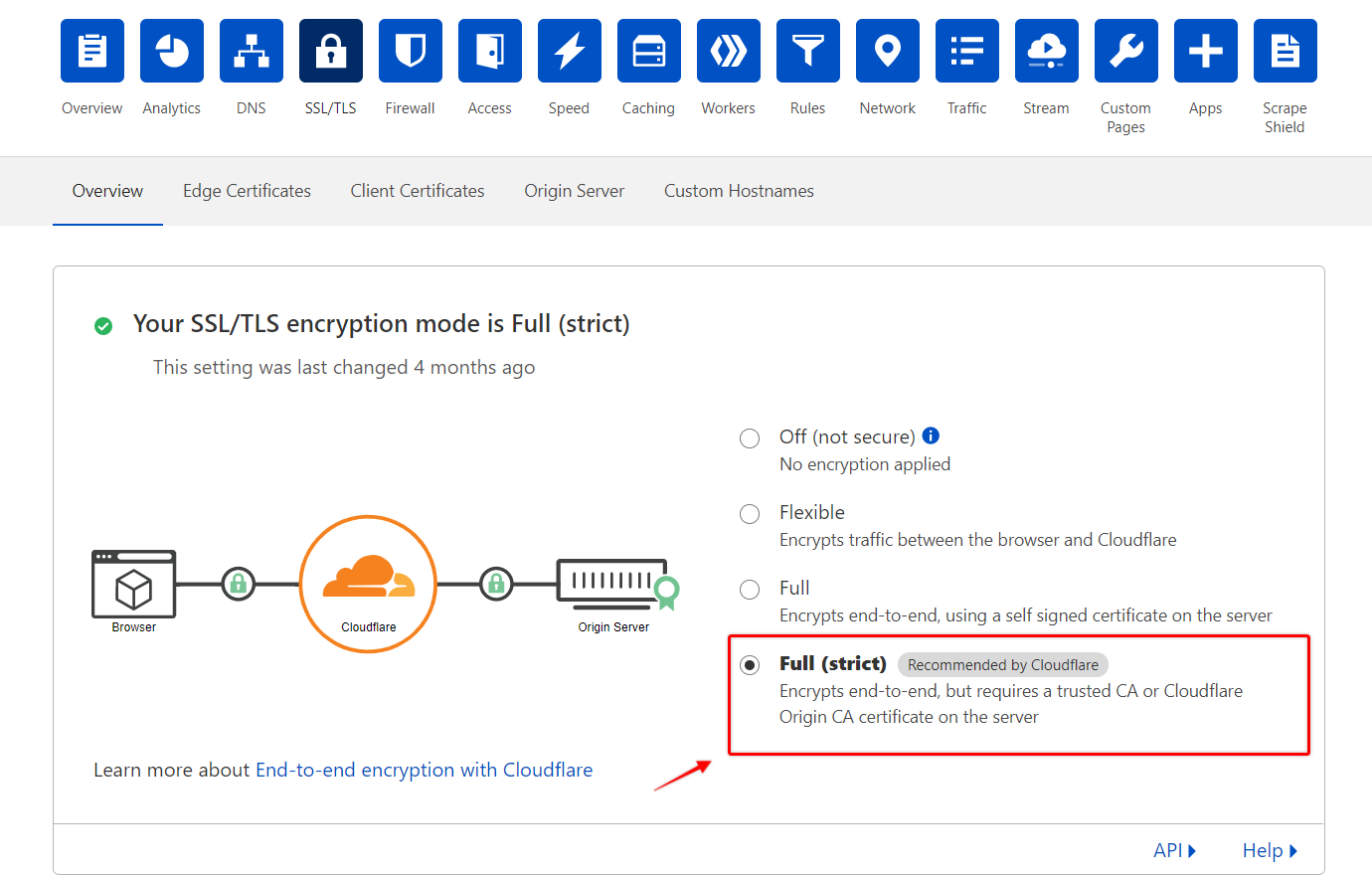Click the 'No encryption applied' description text
This screenshot has width=1372, height=876.
click(x=865, y=464)
